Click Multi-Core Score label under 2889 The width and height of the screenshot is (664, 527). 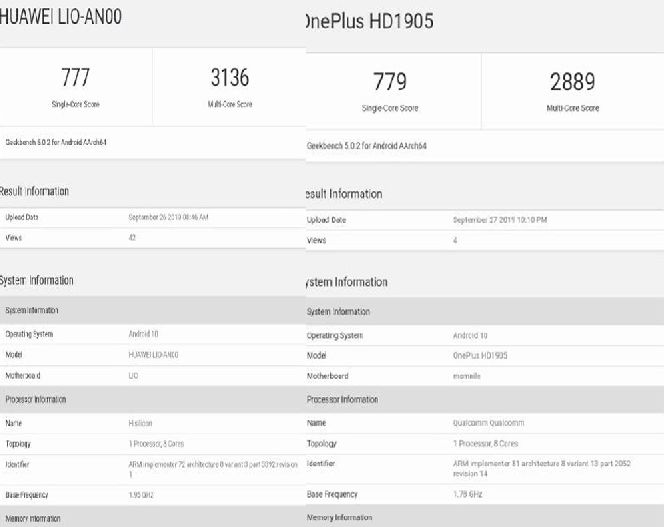pos(573,108)
